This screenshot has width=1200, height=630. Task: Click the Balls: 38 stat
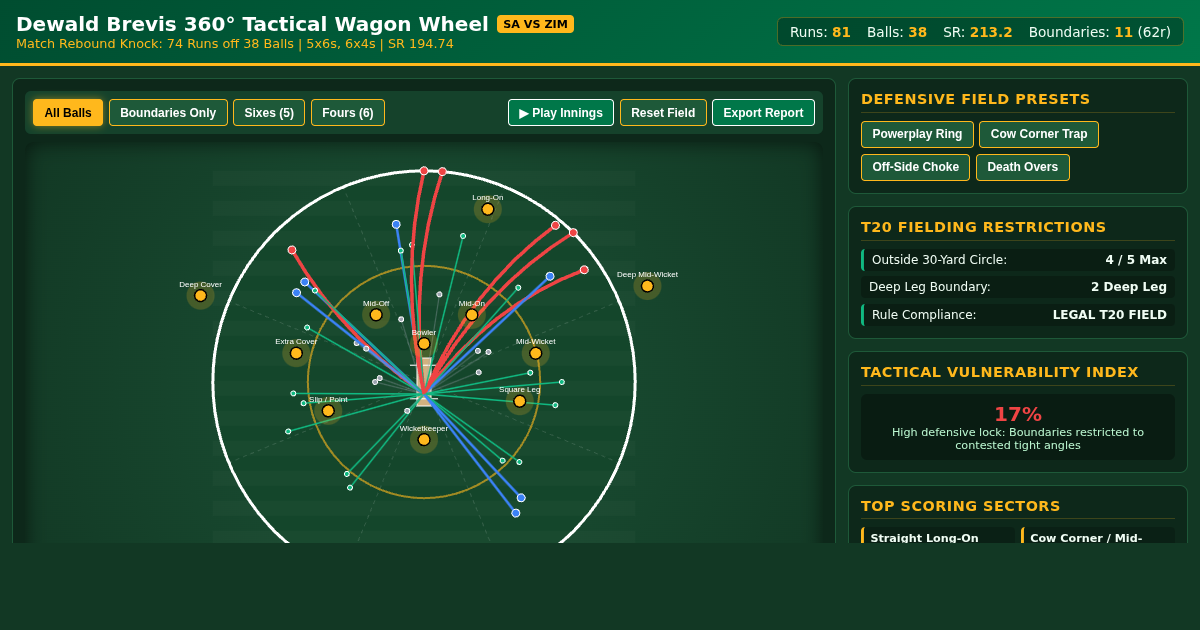click(x=897, y=32)
